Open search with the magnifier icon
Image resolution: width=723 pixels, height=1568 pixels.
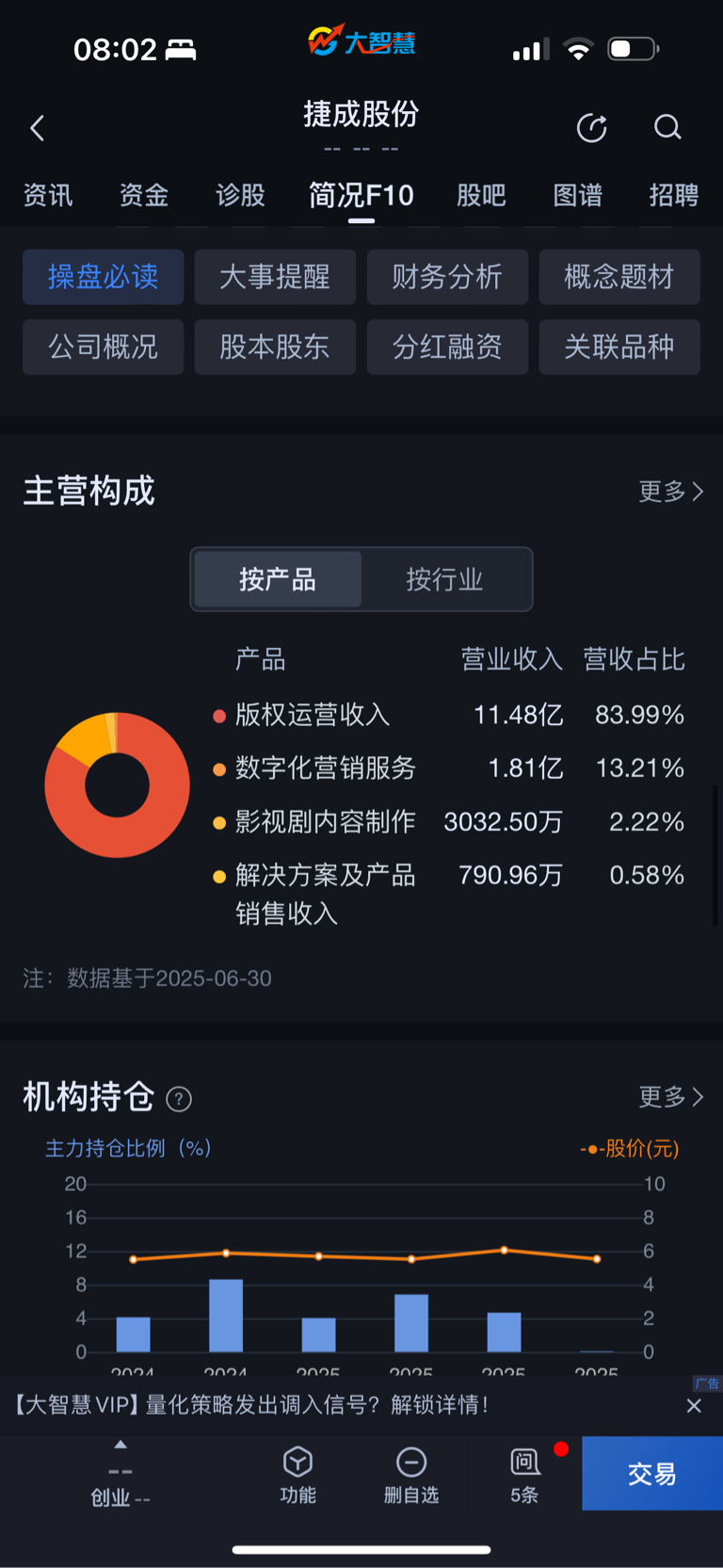click(667, 127)
